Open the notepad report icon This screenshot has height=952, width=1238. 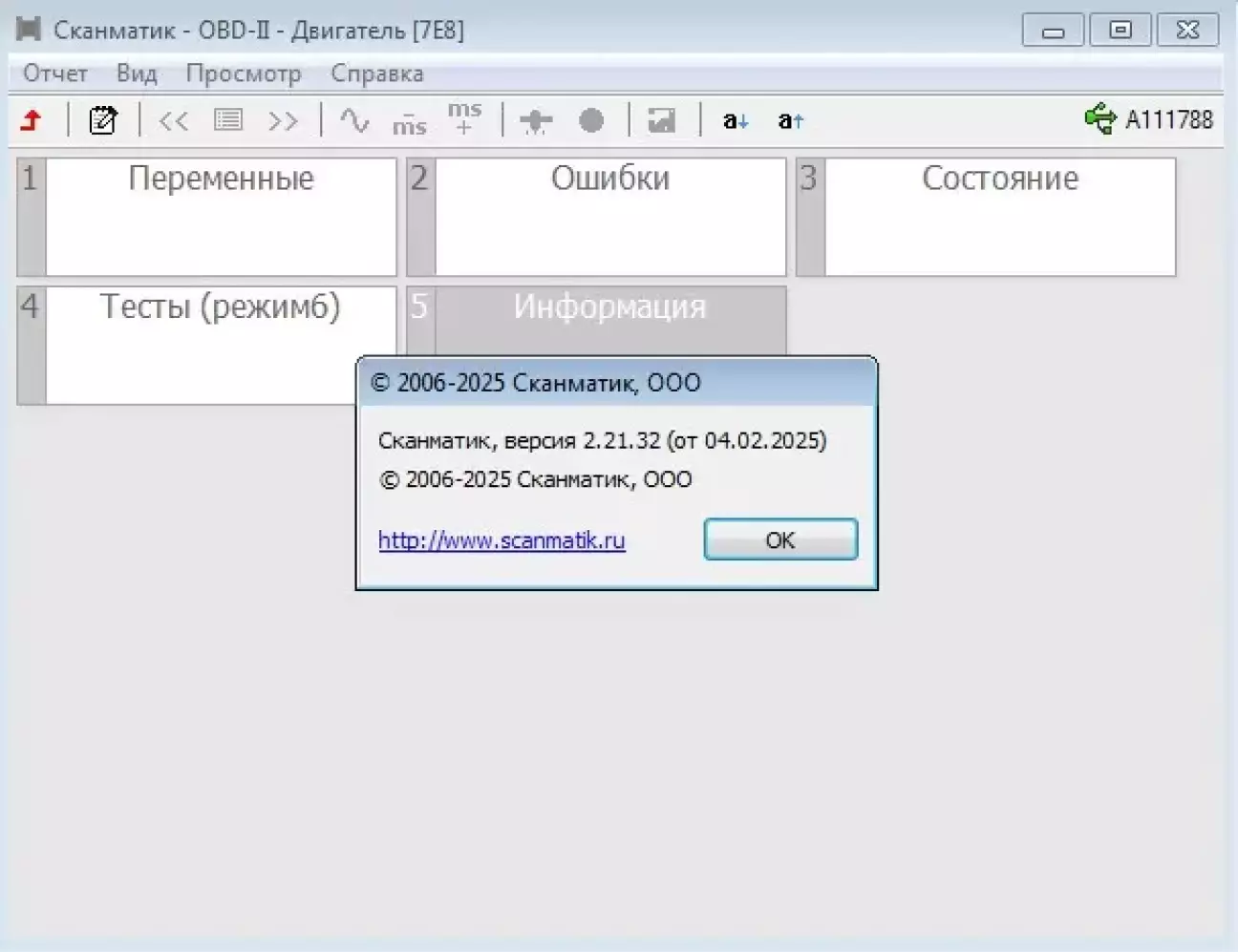[x=102, y=120]
